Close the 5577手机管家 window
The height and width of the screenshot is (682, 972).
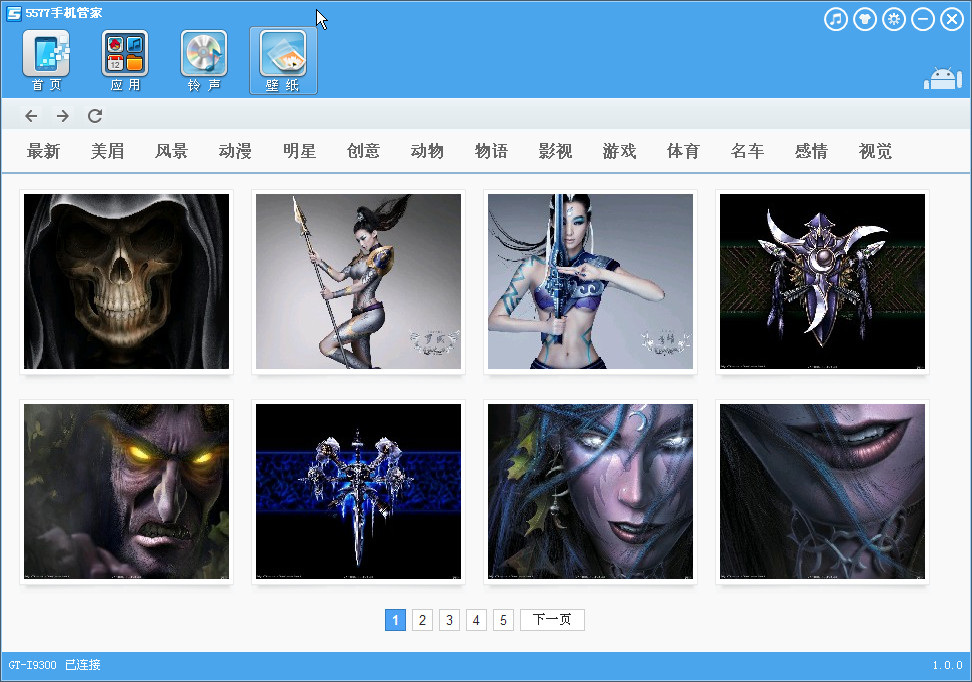pyautogui.click(x=952, y=19)
